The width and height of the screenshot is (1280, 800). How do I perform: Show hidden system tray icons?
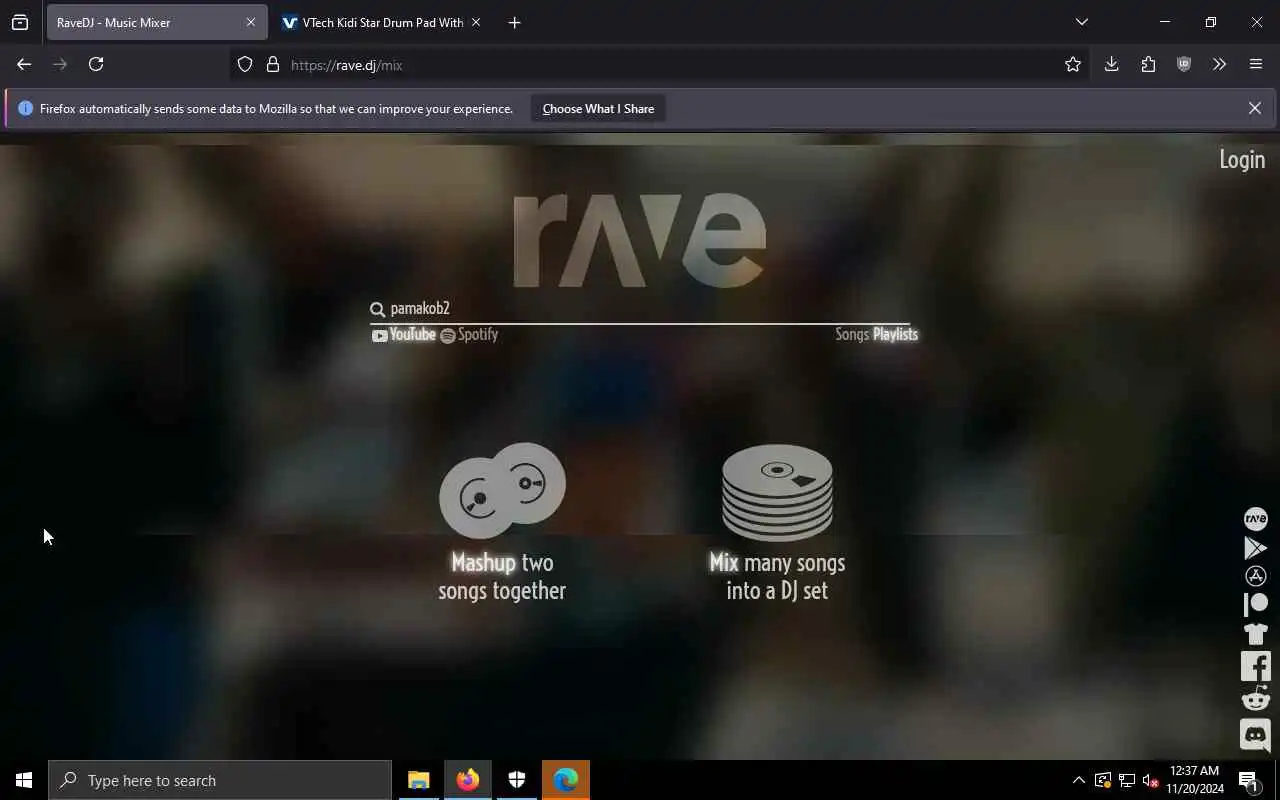click(x=1078, y=780)
